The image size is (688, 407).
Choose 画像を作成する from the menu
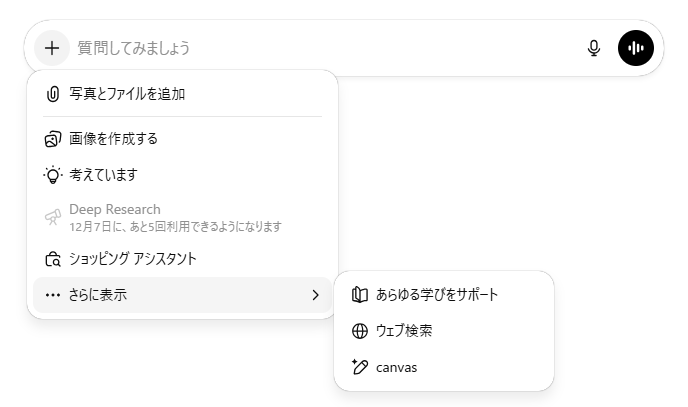click(113, 139)
